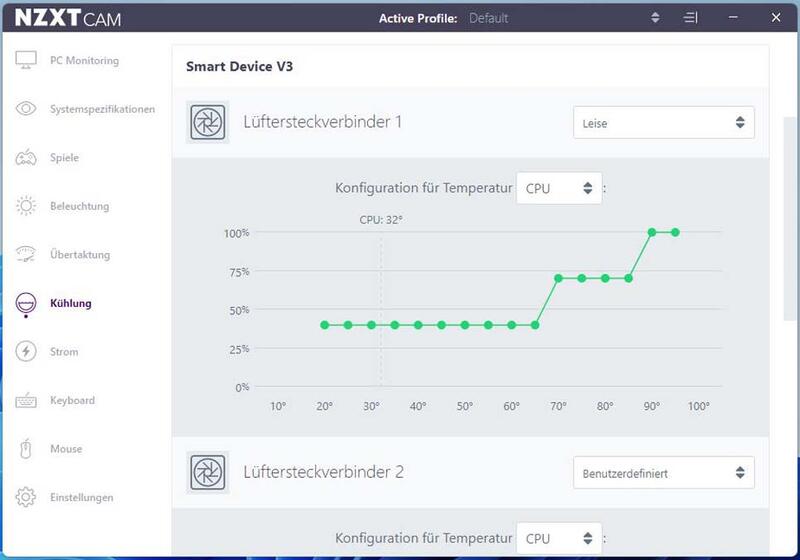
Task: Click the Einstellungen gear icon
Action: (x=26, y=497)
